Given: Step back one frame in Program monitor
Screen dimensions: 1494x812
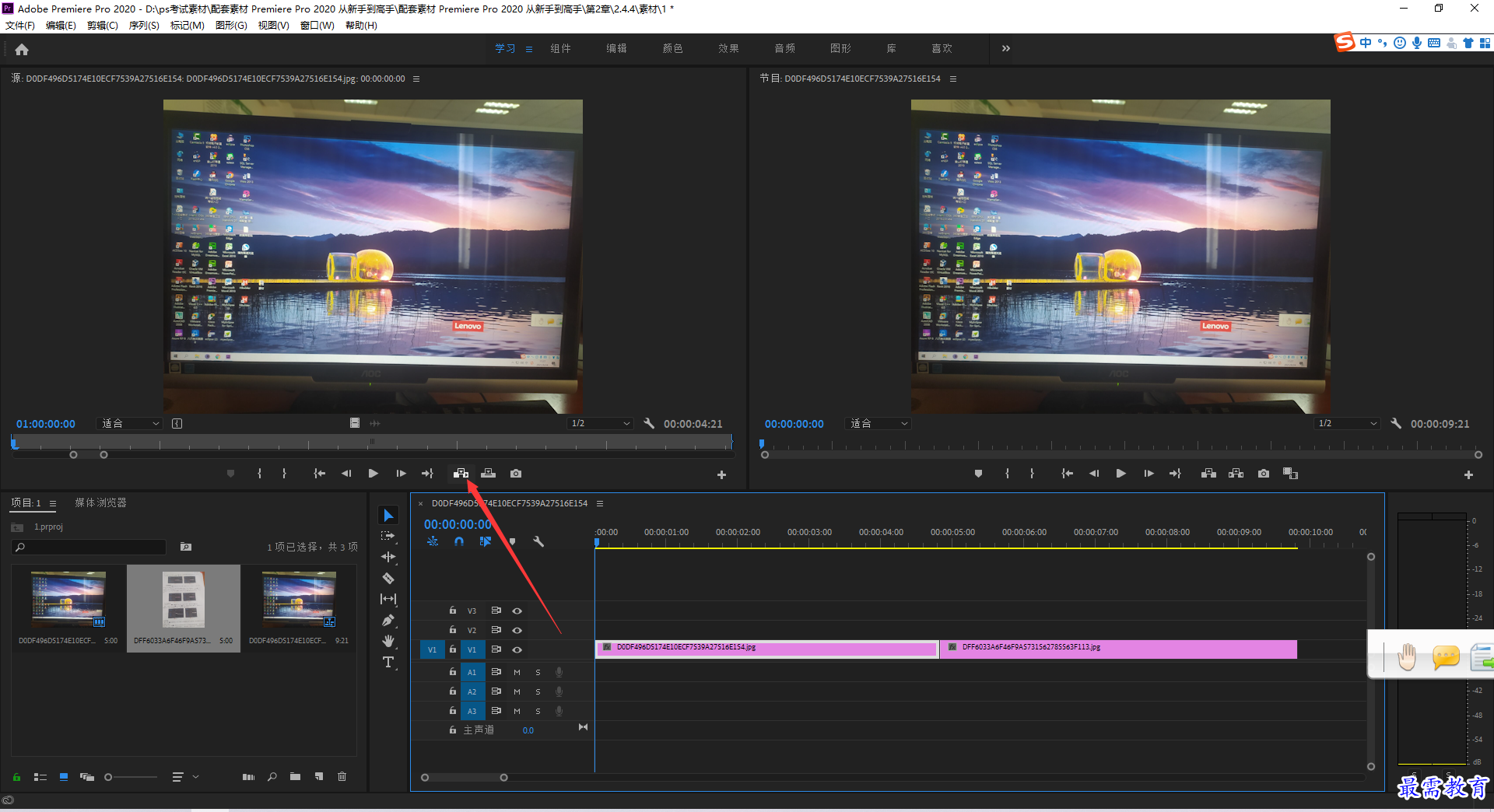Looking at the screenshot, I should (1093, 473).
